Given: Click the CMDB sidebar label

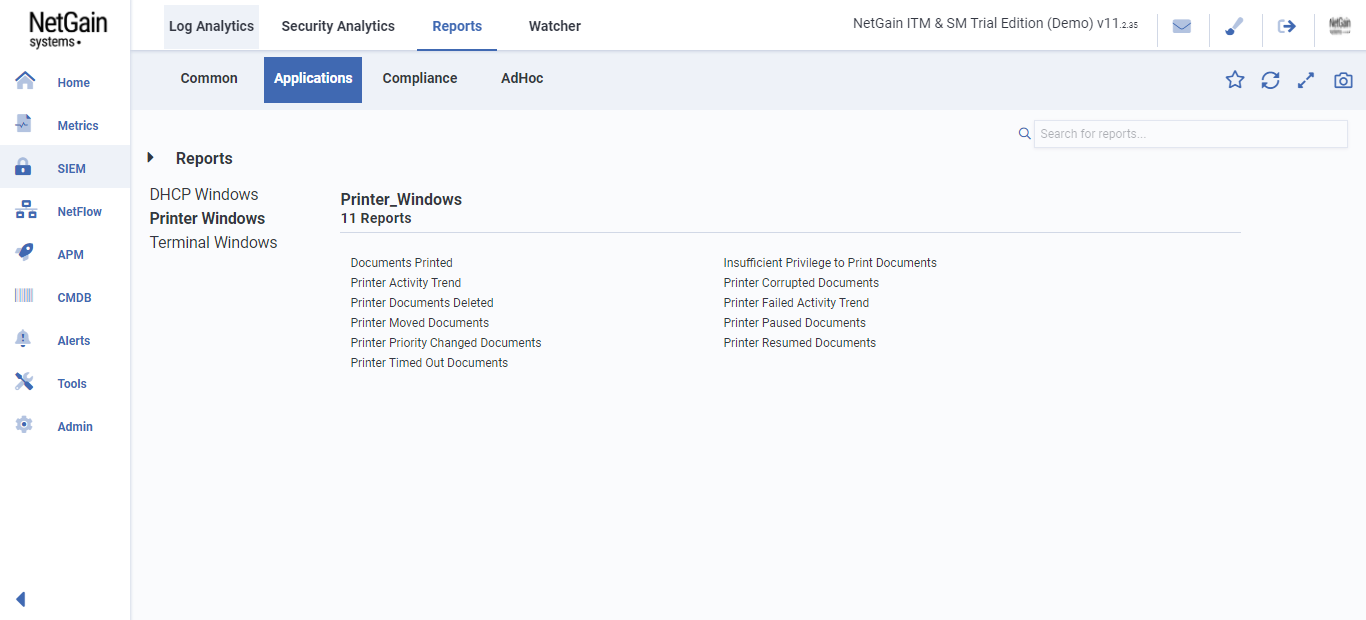Looking at the screenshot, I should [x=74, y=298].
